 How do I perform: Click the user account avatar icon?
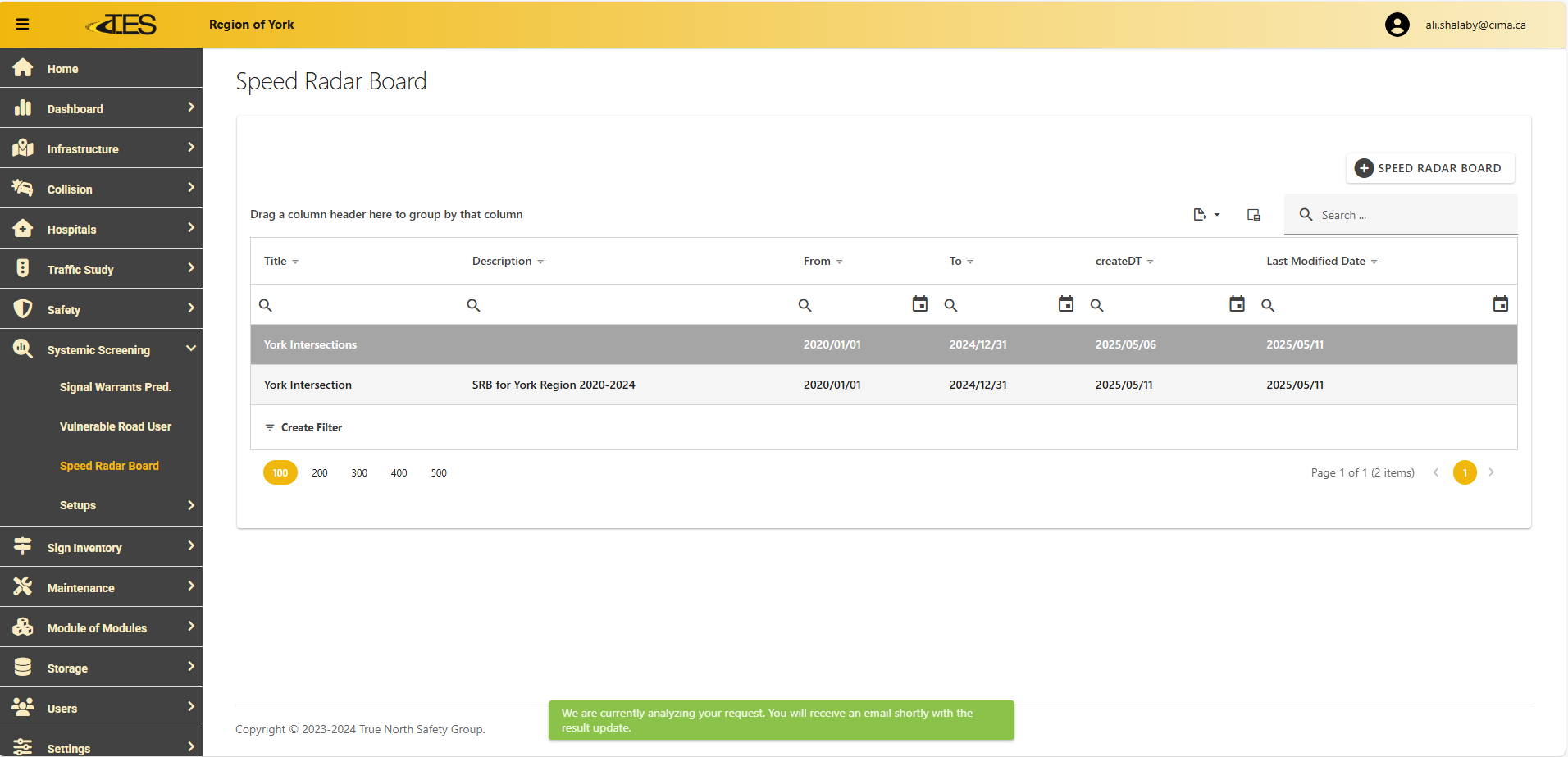coord(1397,25)
